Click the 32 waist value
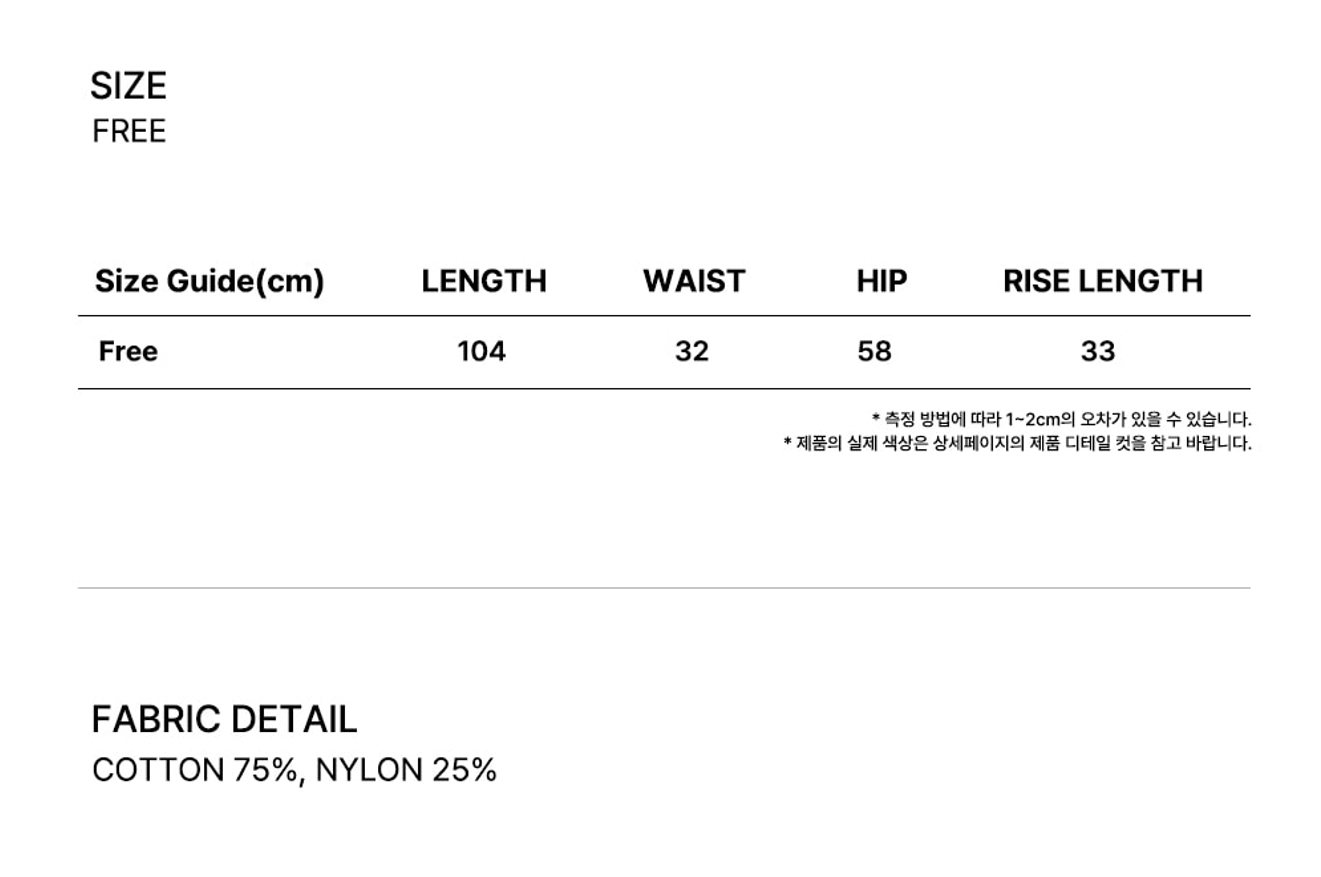The width and height of the screenshot is (1321, 877). tap(692, 352)
